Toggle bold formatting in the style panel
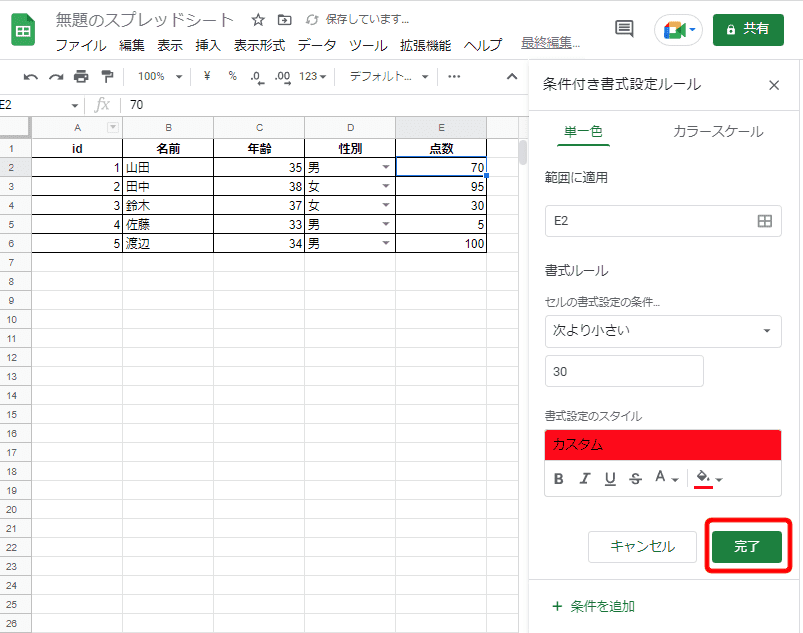The image size is (803, 633). (x=557, y=479)
